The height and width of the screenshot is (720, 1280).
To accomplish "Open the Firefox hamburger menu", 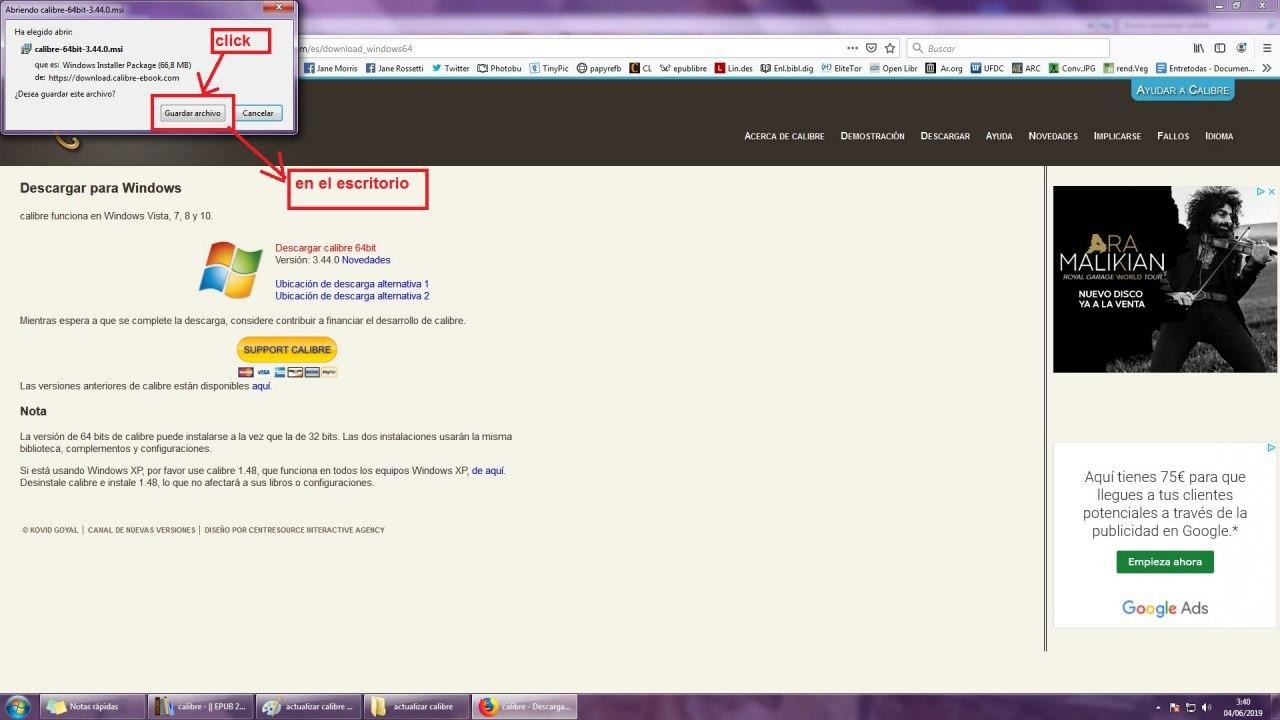I will (x=1267, y=48).
